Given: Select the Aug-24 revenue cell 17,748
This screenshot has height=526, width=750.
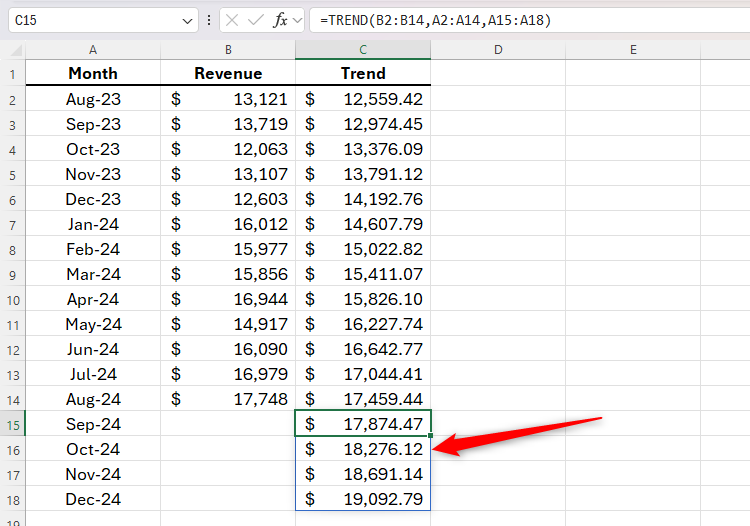Looking at the screenshot, I should click(x=228, y=399).
